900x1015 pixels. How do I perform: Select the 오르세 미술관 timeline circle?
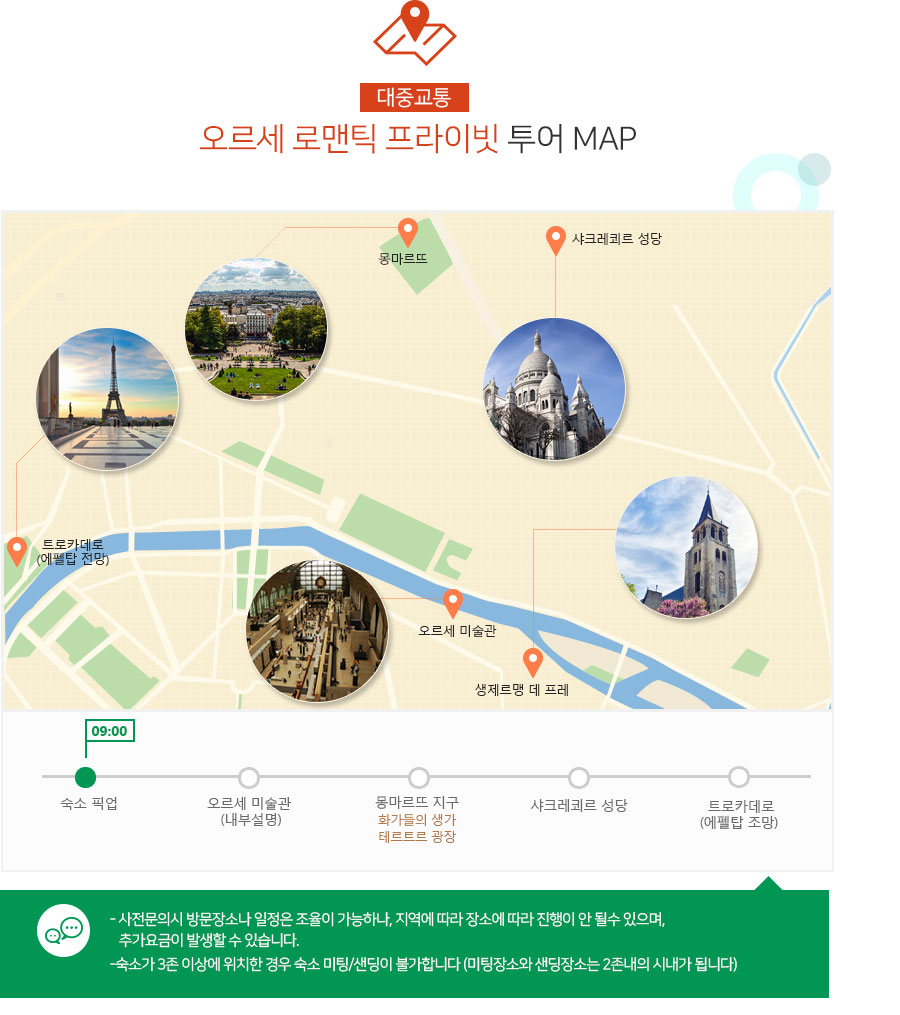pyautogui.click(x=249, y=777)
